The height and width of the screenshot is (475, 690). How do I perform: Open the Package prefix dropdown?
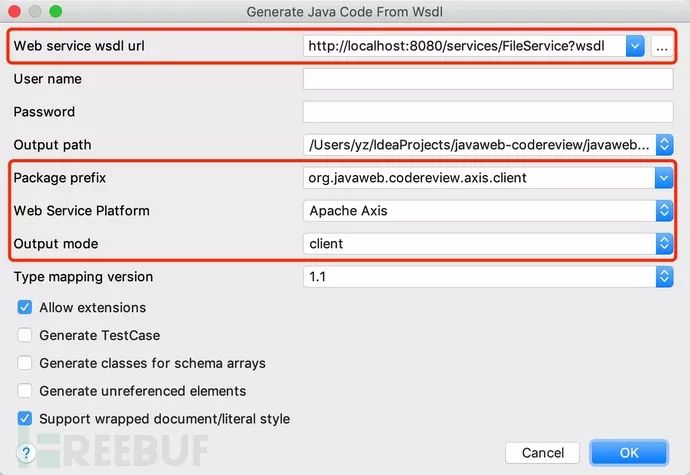pos(664,178)
